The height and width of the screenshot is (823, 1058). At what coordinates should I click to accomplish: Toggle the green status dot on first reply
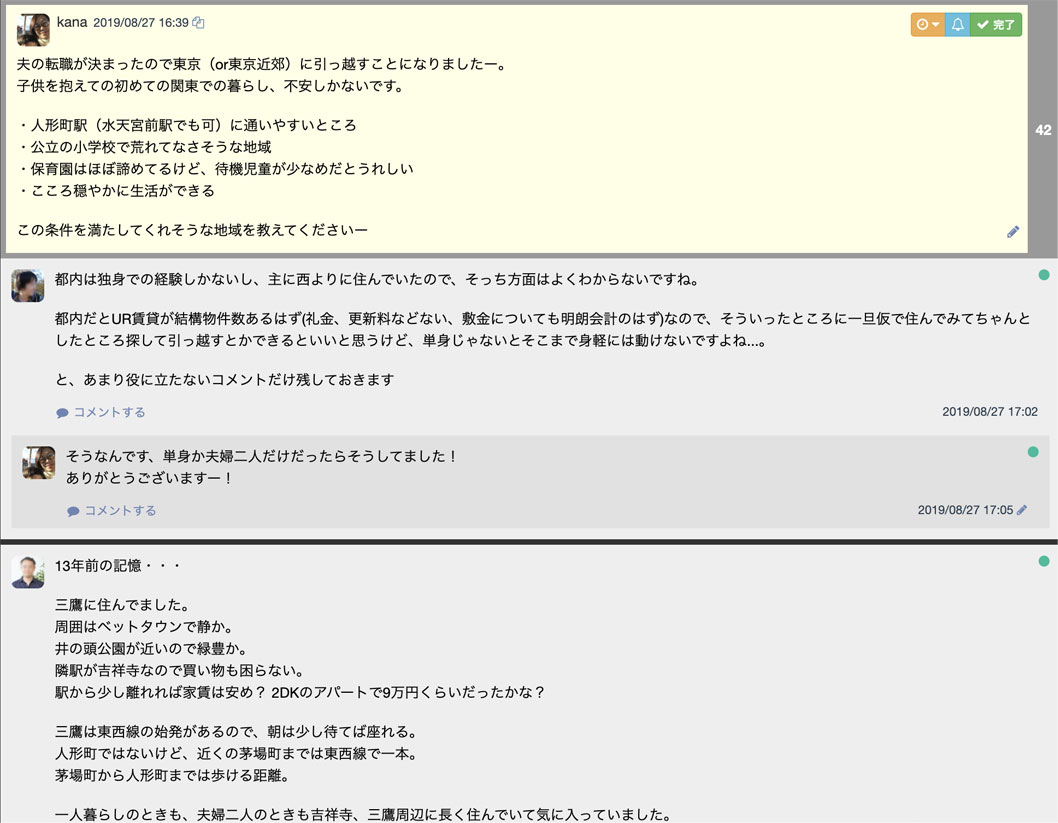1044,274
